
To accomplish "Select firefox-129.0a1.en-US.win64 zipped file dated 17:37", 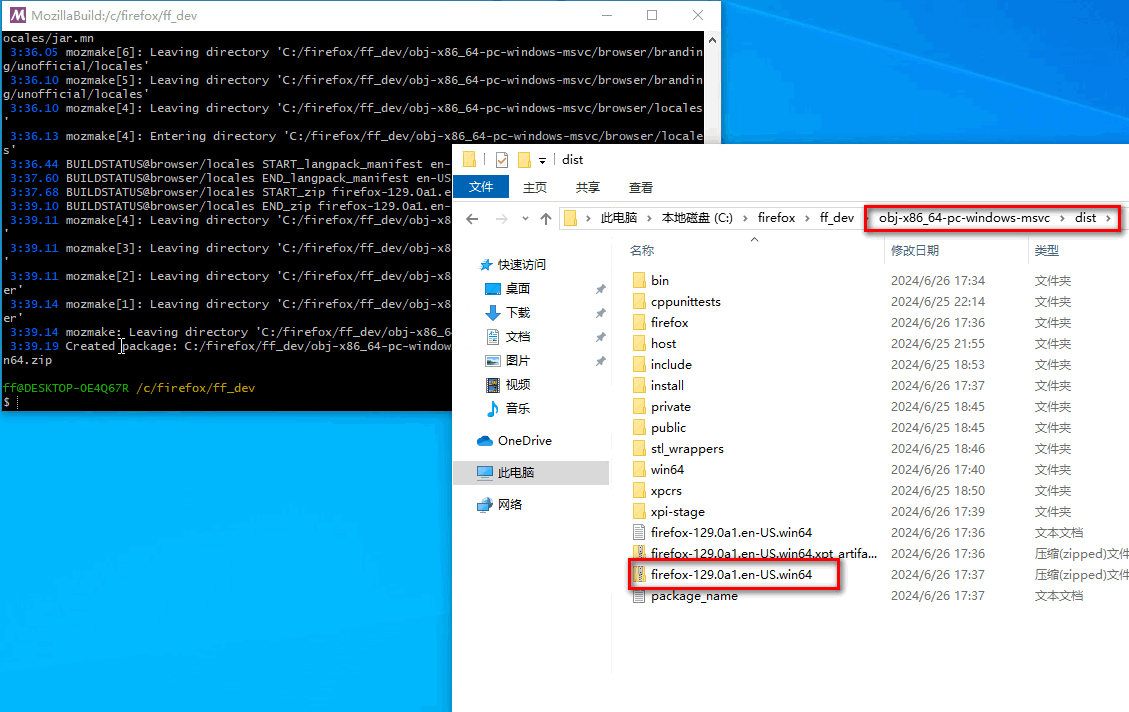I will [732, 574].
